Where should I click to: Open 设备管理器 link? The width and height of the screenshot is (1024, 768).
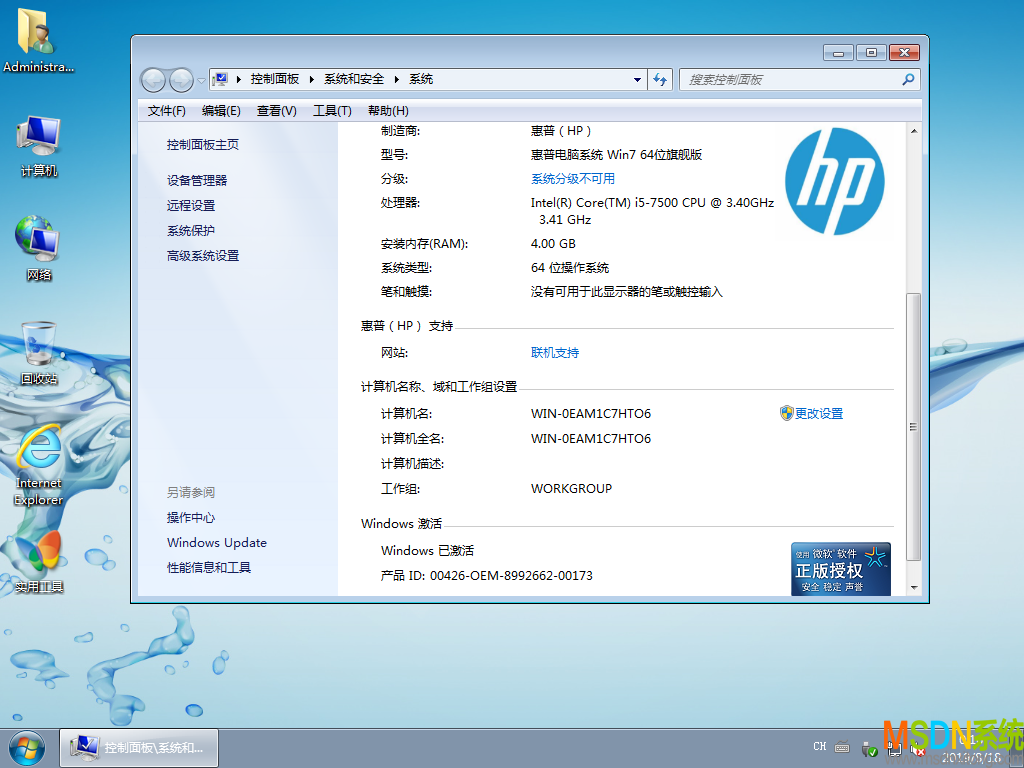197,180
